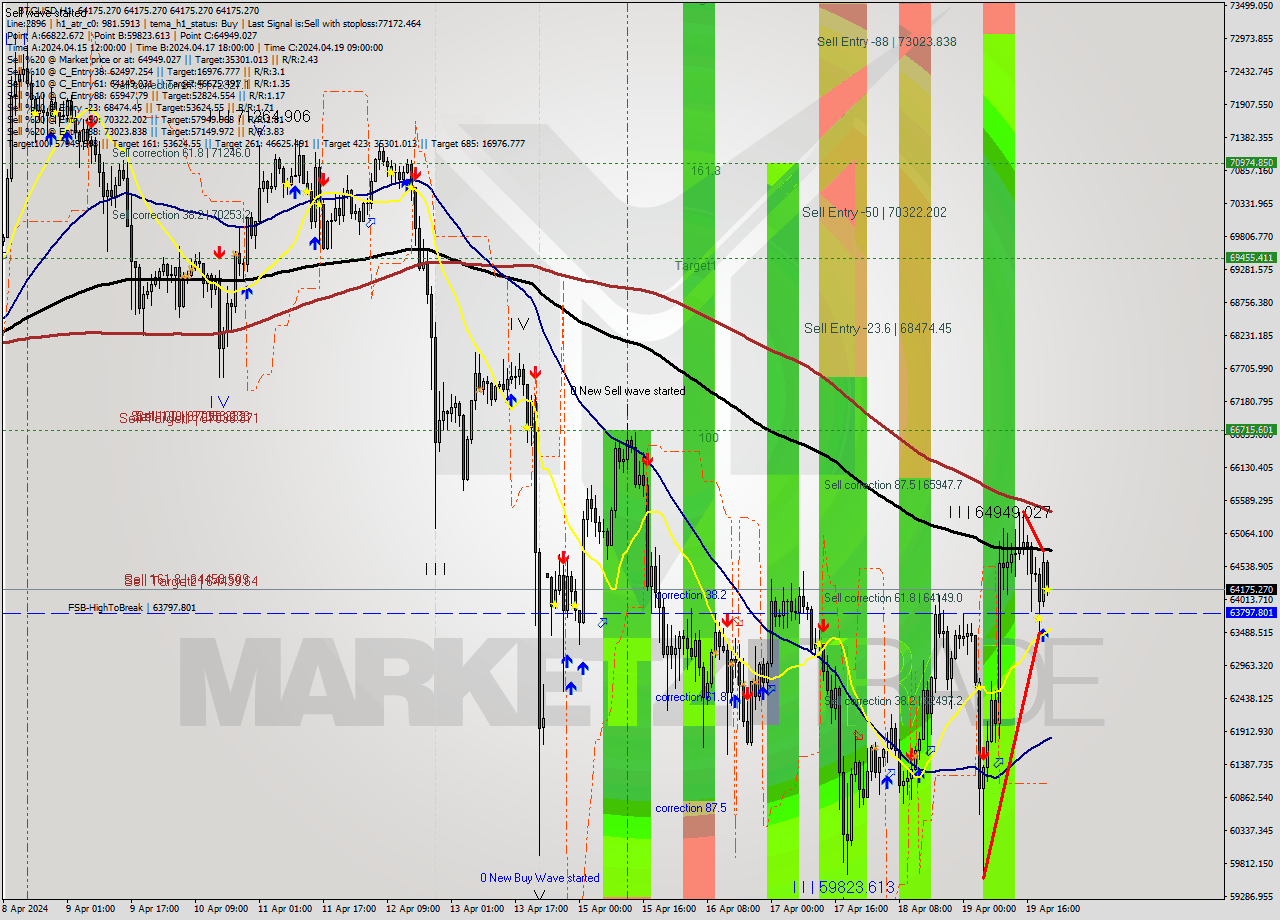Click the blue 'correction 38.2' label
This screenshot has width=1280, height=920.
691,595
